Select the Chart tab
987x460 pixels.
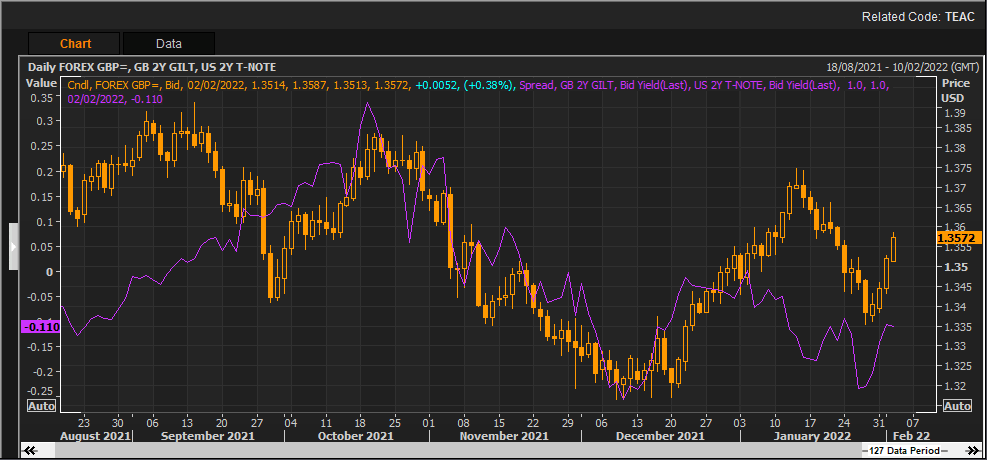tap(75, 43)
